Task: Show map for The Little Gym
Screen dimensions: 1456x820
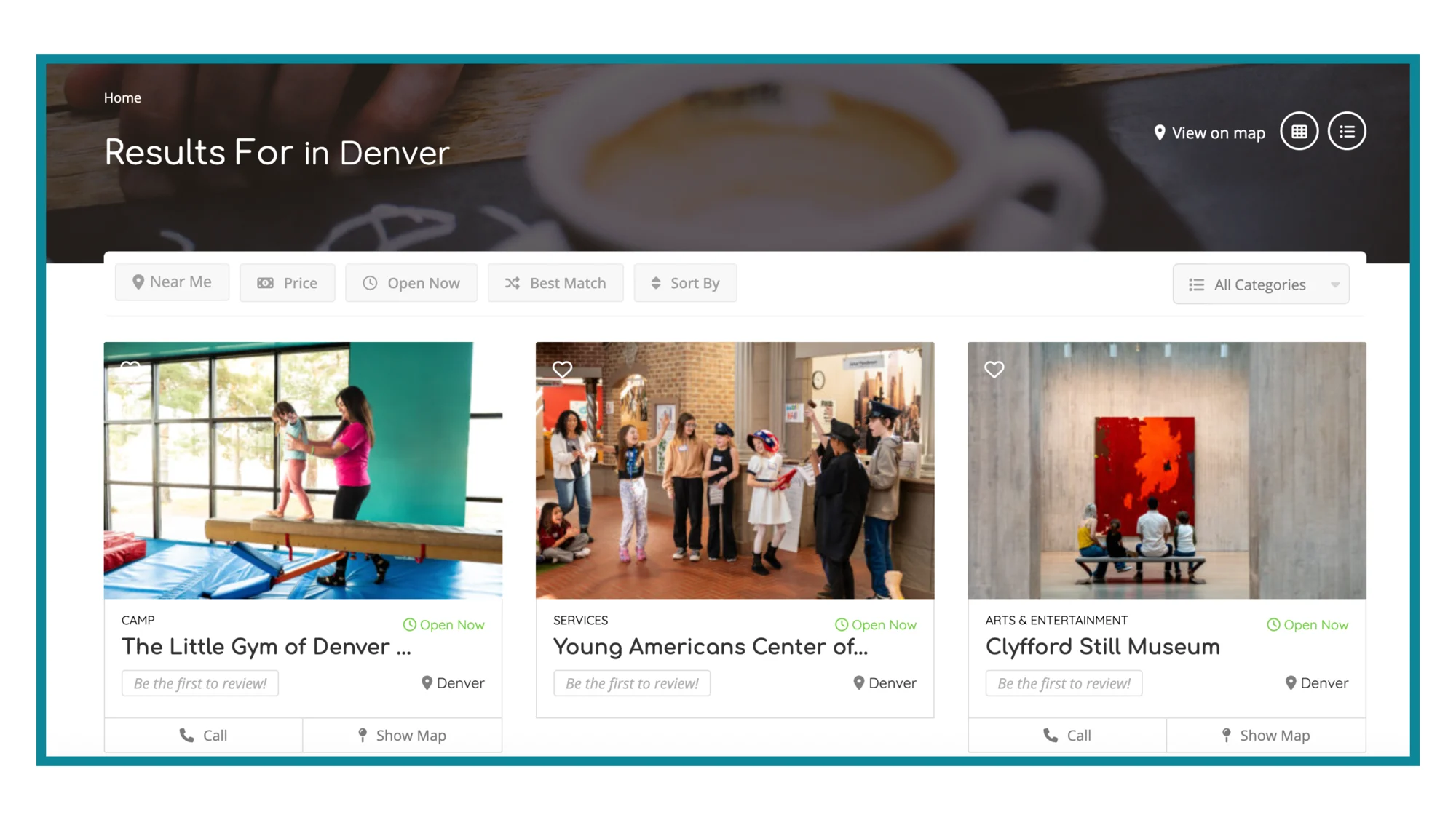Action: [403, 735]
